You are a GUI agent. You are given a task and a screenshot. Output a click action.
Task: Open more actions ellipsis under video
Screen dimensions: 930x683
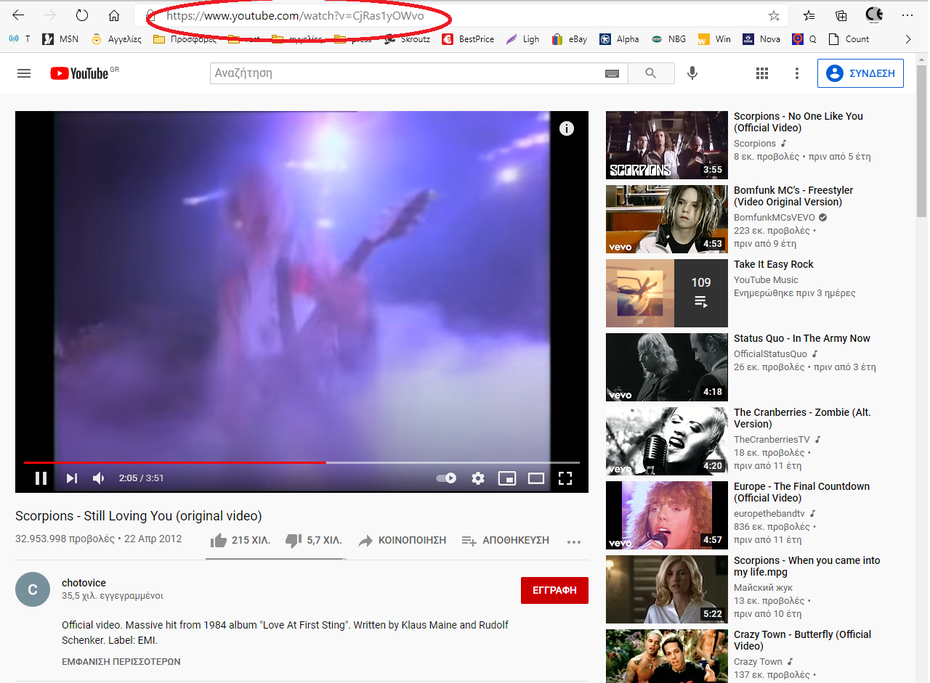tap(574, 542)
